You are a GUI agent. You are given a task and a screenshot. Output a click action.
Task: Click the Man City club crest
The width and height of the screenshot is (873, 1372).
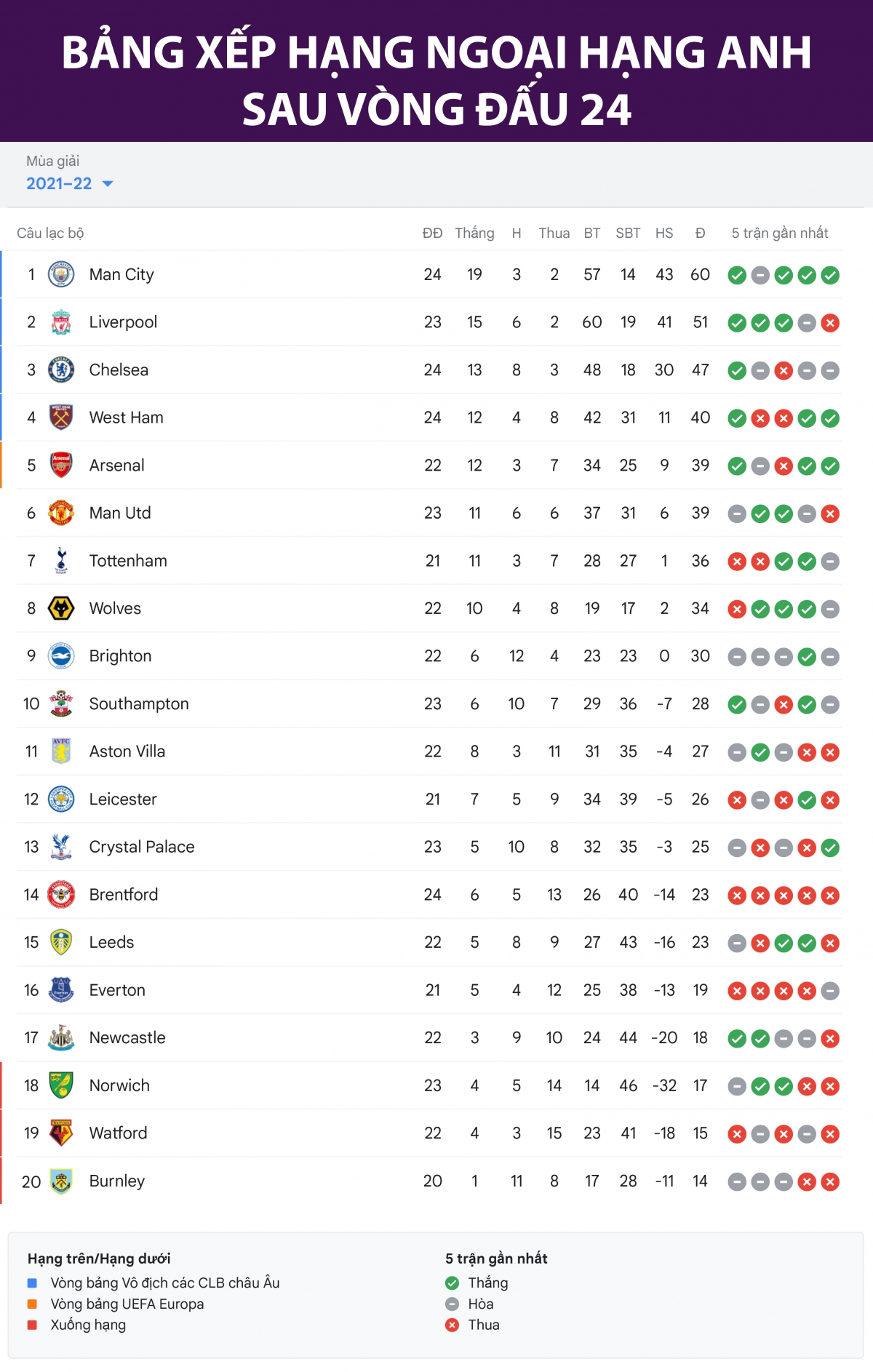[61, 274]
